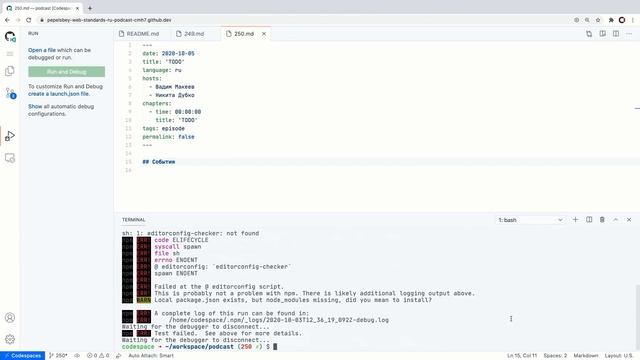Reload the browser page

[29, 20]
